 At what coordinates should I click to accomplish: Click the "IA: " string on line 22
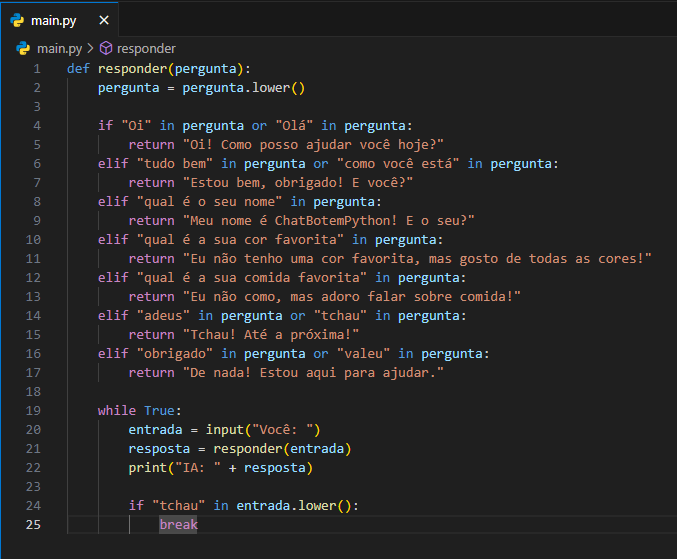(198, 467)
